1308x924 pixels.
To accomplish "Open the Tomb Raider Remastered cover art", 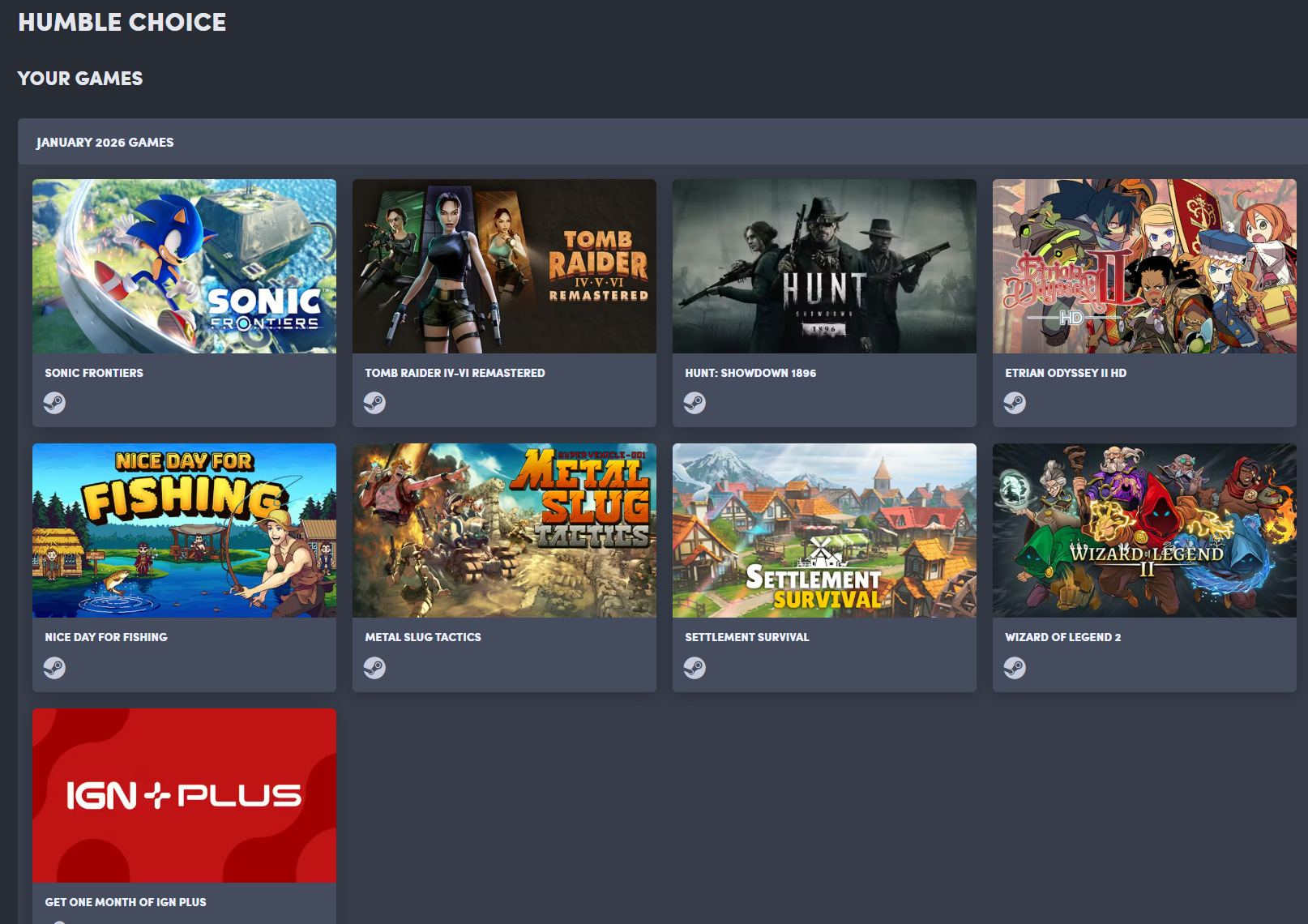I will click(504, 266).
